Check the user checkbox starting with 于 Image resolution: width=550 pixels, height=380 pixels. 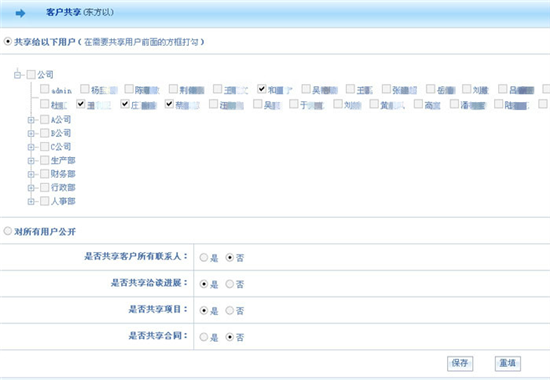click(294, 104)
